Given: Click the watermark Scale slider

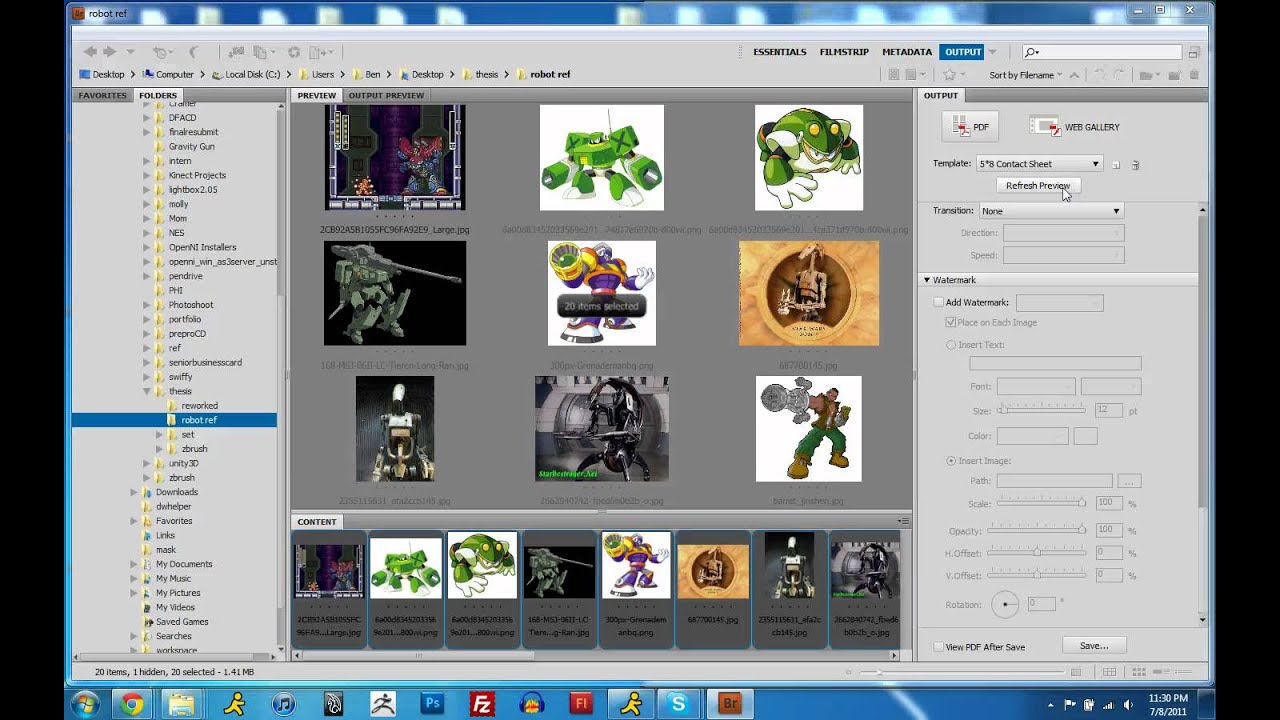Looking at the screenshot, I should [x=1041, y=503].
